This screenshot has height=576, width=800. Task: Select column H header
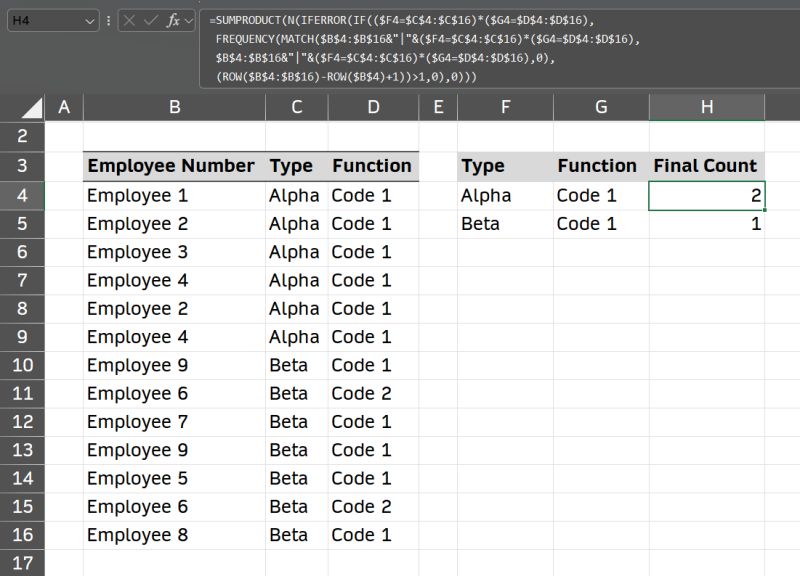pyautogui.click(x=707, y=107)
